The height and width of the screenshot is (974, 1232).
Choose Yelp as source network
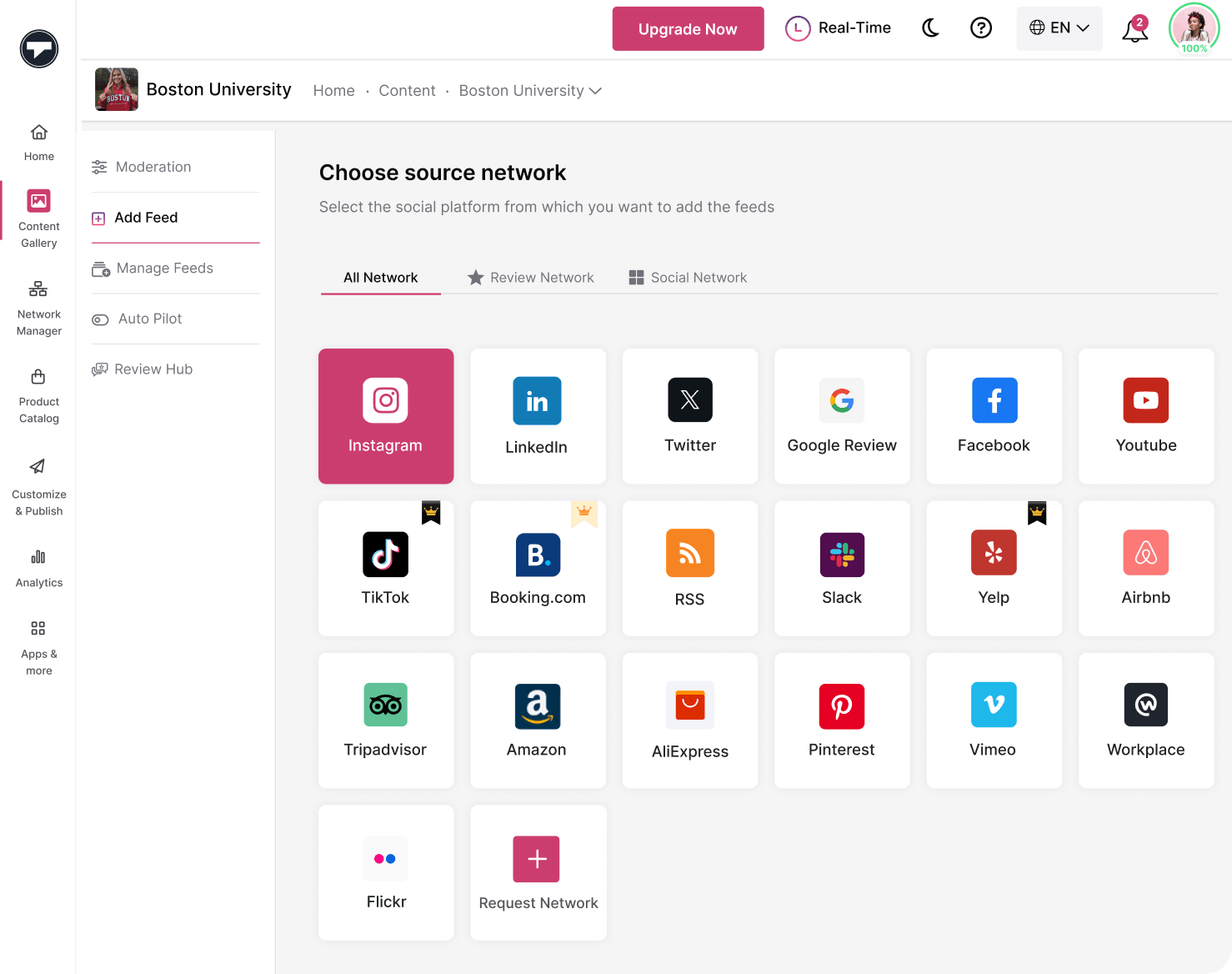994,569
